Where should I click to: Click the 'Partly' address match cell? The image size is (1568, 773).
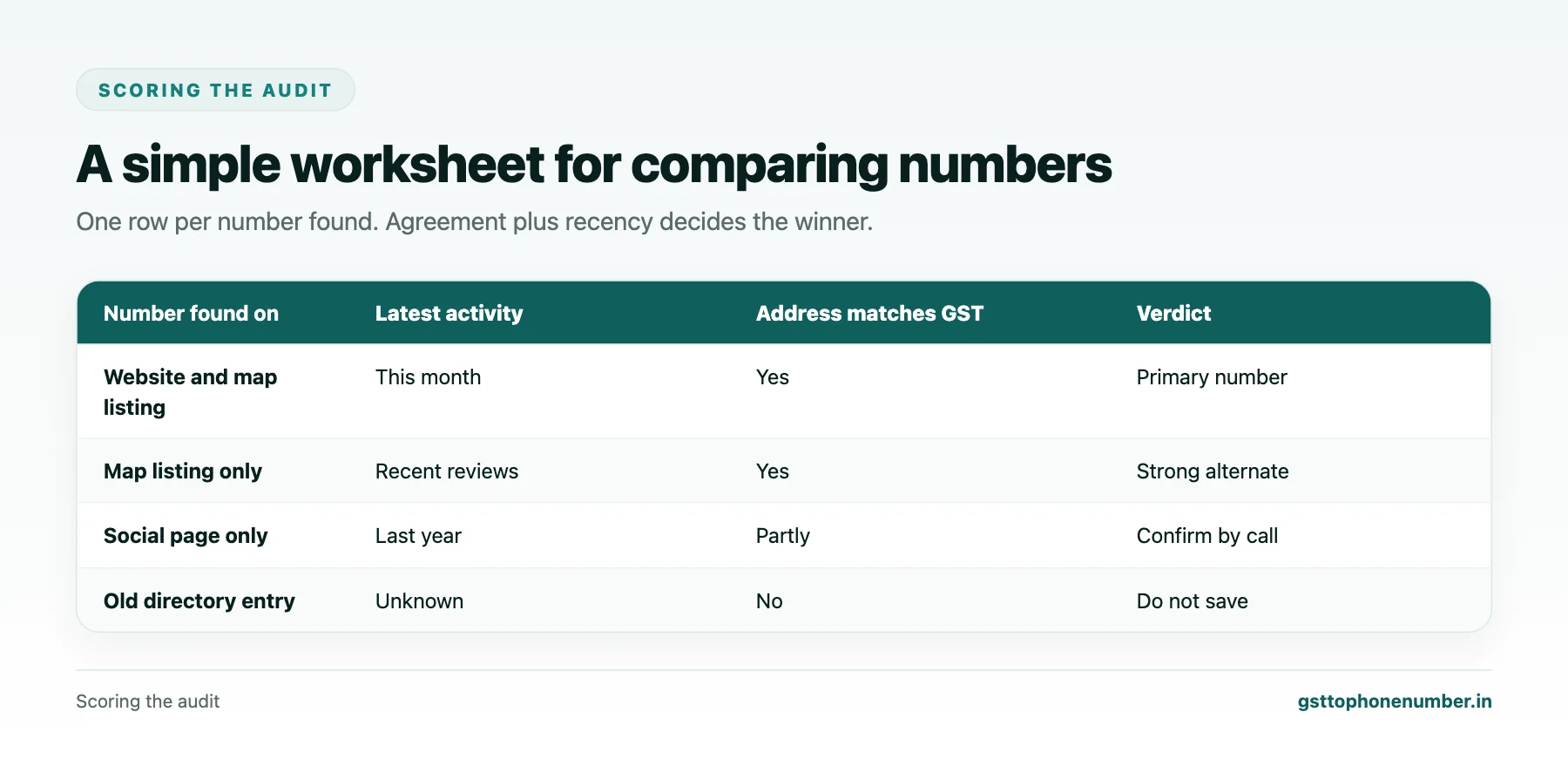coord(783,536)
